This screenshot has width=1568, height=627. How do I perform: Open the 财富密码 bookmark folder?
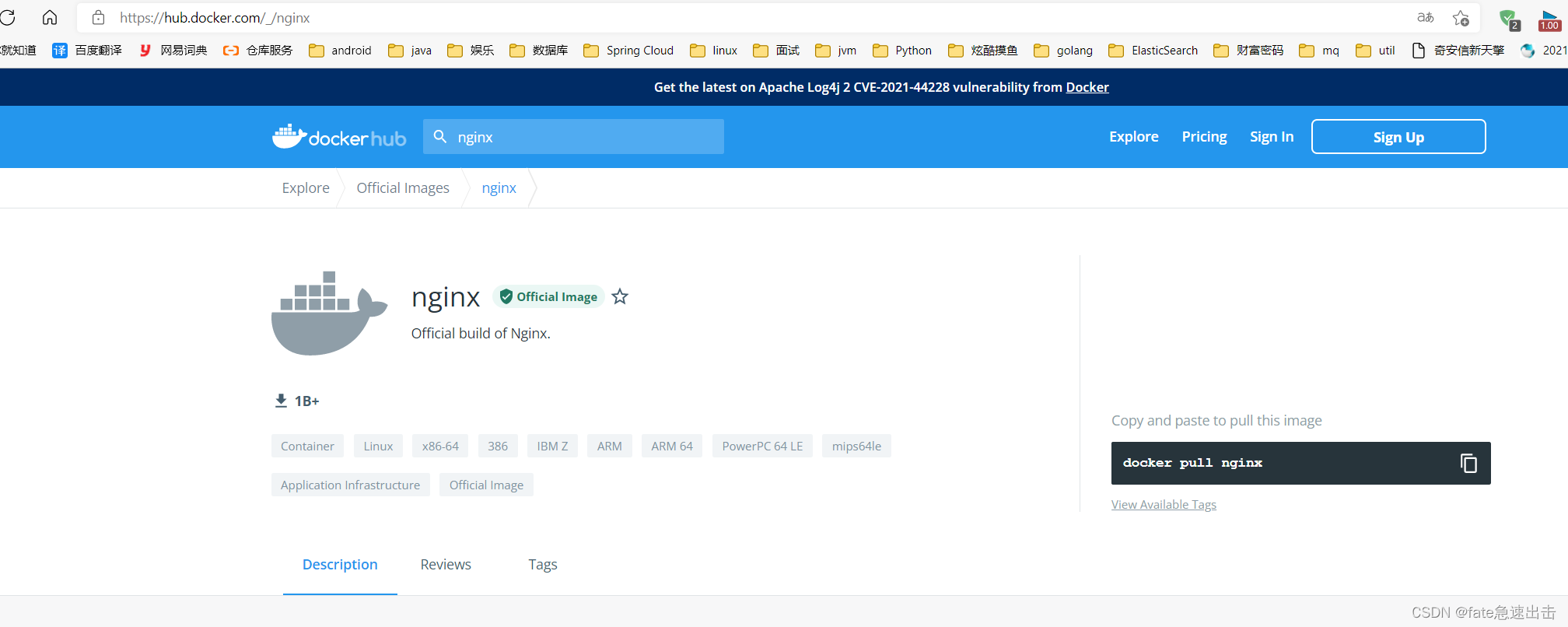click(1248, 51)
